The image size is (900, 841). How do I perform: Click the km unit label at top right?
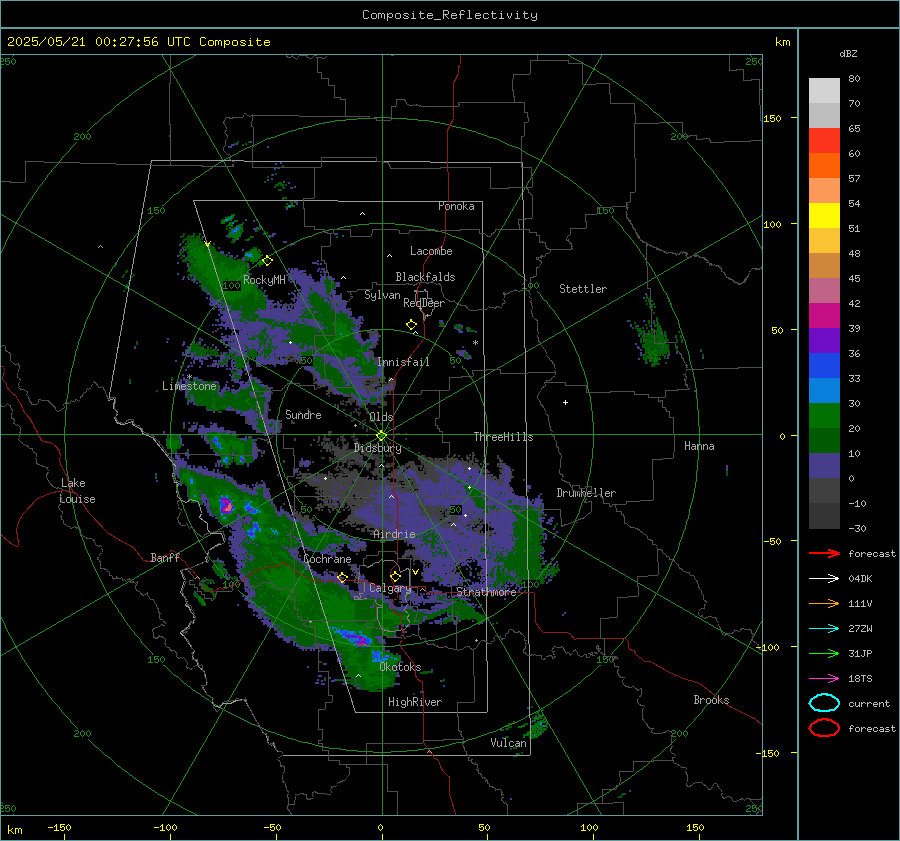pos(782,42)
